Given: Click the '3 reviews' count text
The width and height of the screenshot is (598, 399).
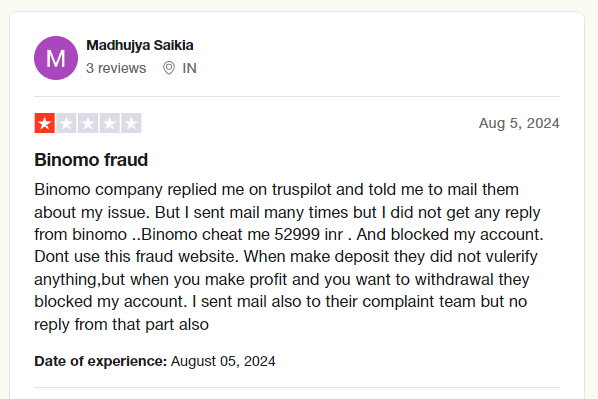Looking at the screenshot, I should tap(116, 68).
